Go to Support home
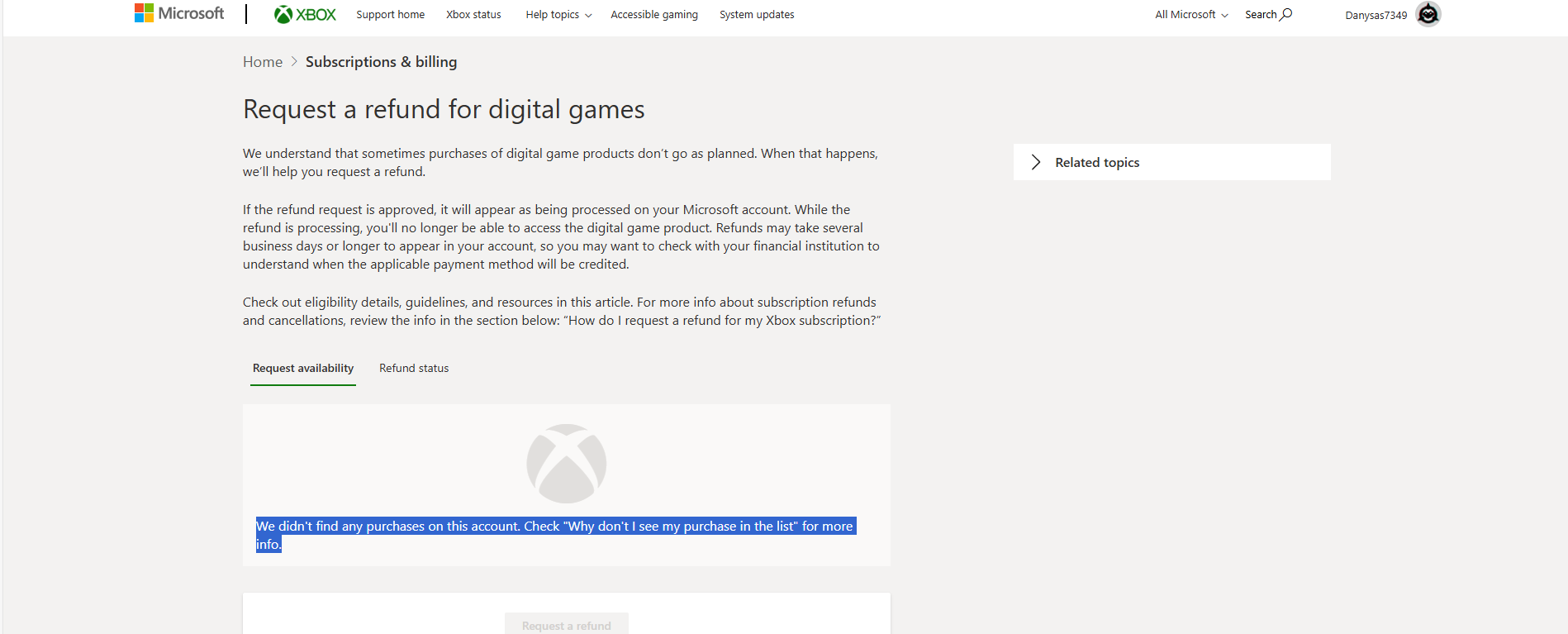The image size is (1568, 634). 391,14
